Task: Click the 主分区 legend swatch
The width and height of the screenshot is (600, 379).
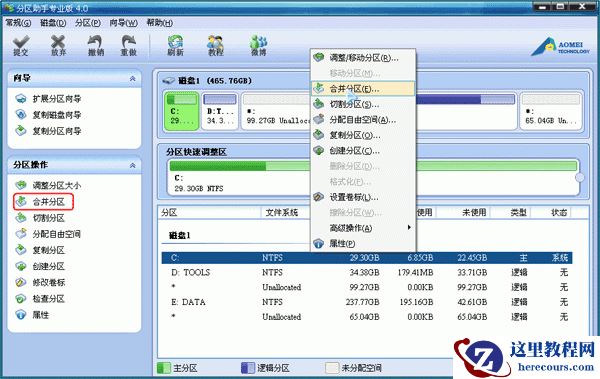Action: click(164, 368)
